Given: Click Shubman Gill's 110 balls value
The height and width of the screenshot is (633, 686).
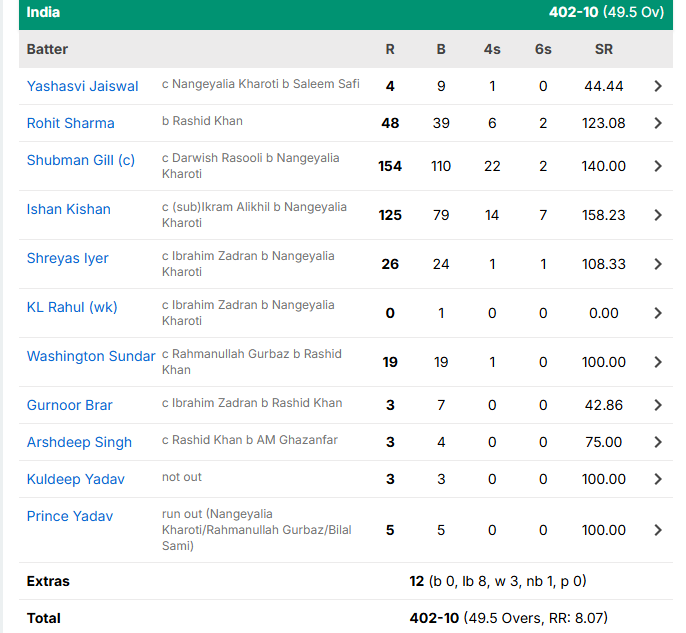Looking at the screenshot, I should click(441, 166).
